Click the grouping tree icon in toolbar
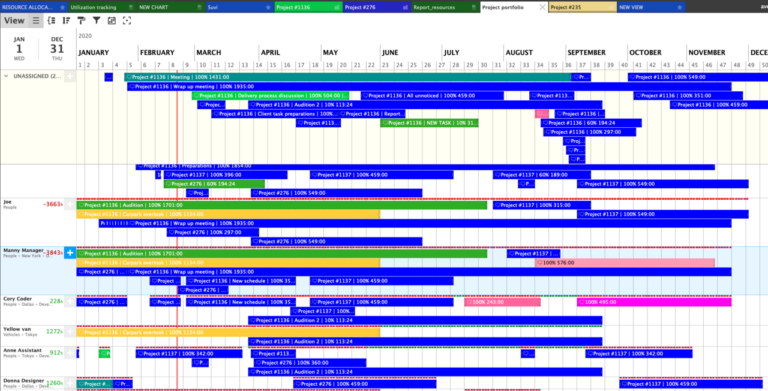Image resolution: width=768 pixels, height=391 pixels. [x=51, y=21]
